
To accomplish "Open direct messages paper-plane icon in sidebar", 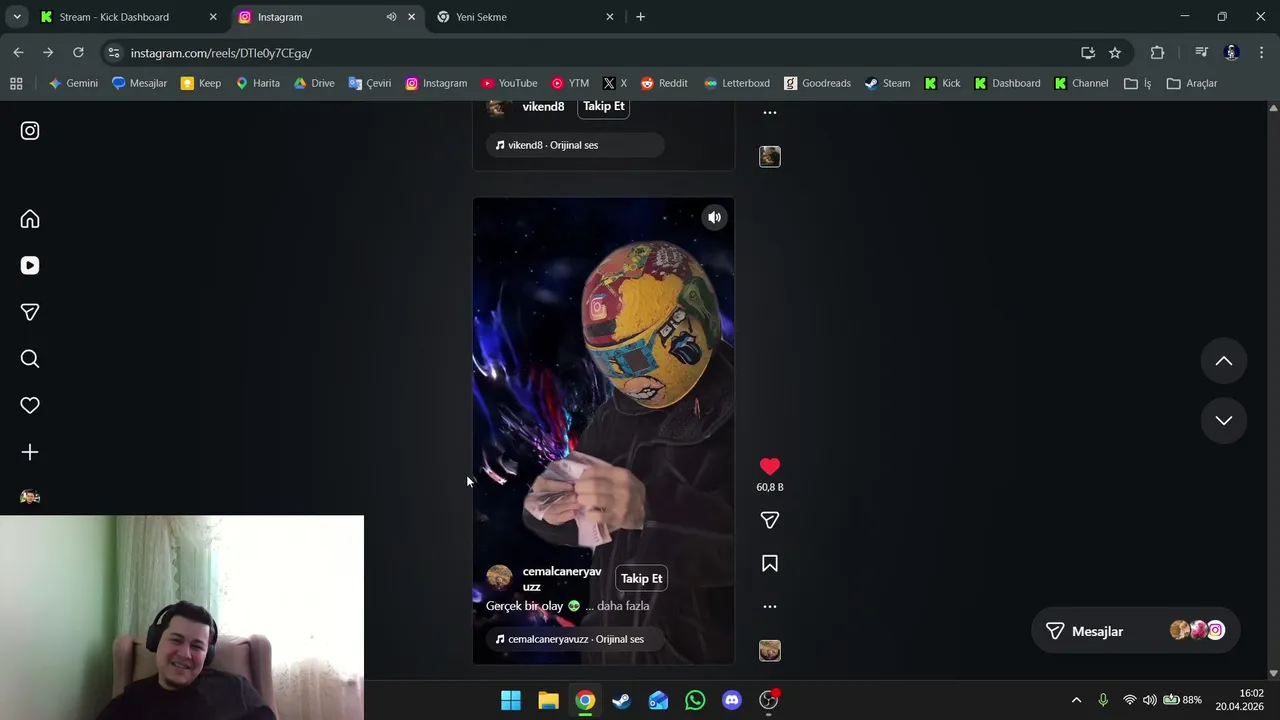I will tap(30, 312).
